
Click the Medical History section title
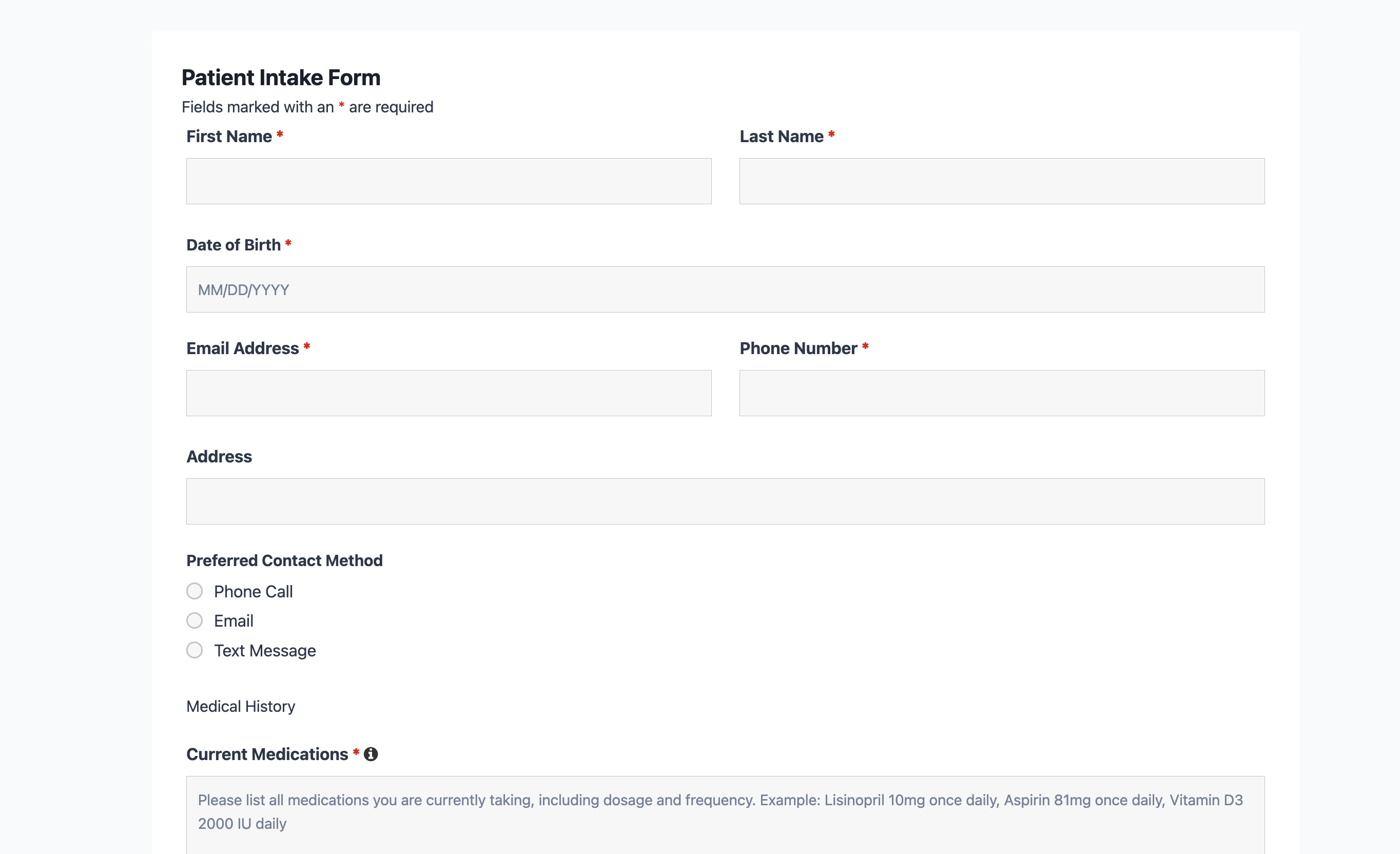(241, 706)
